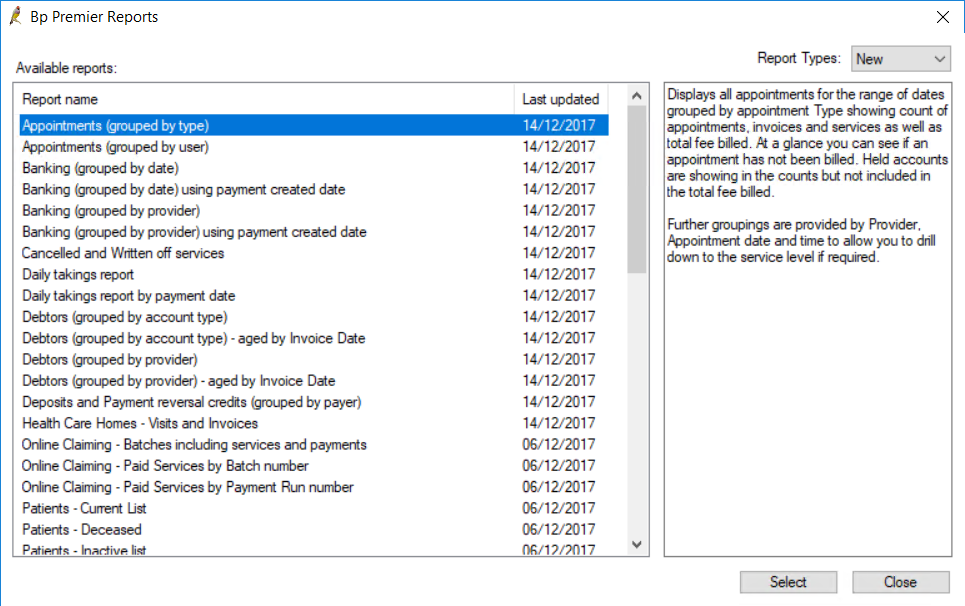965x606 pixels.
Task: Select Debtors (grouped by account type) report
Action: click(314, 317)
